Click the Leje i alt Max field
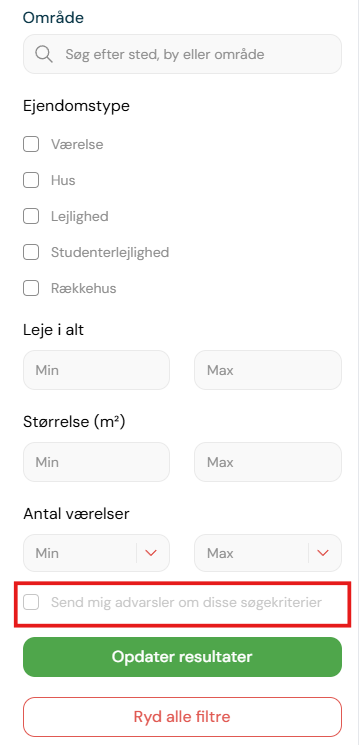This screenshot has width=362, height=745. [268, 370]
